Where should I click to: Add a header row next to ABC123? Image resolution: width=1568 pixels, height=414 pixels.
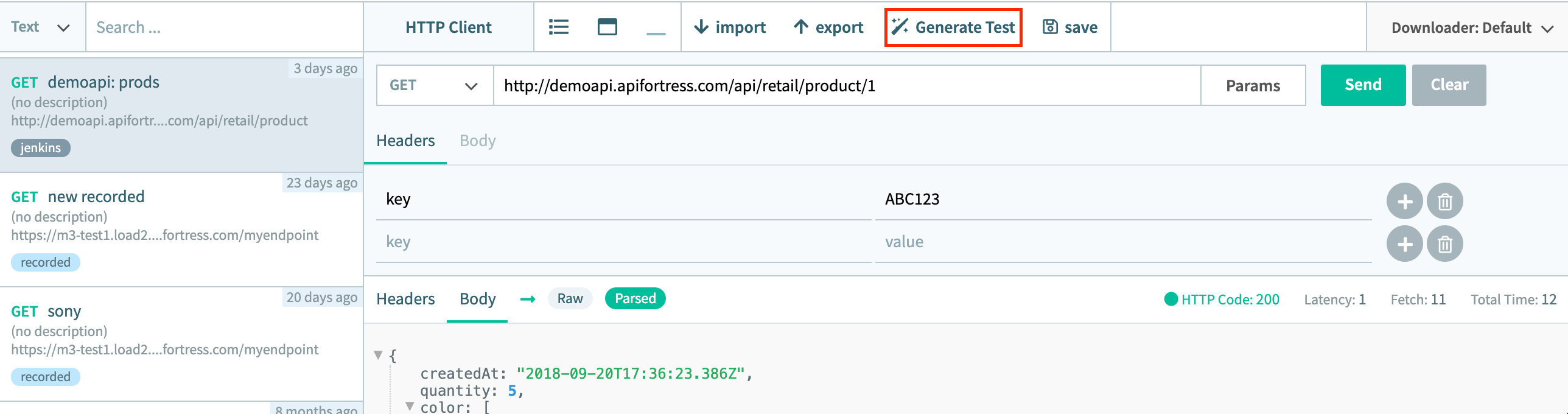pos(1404,201)
